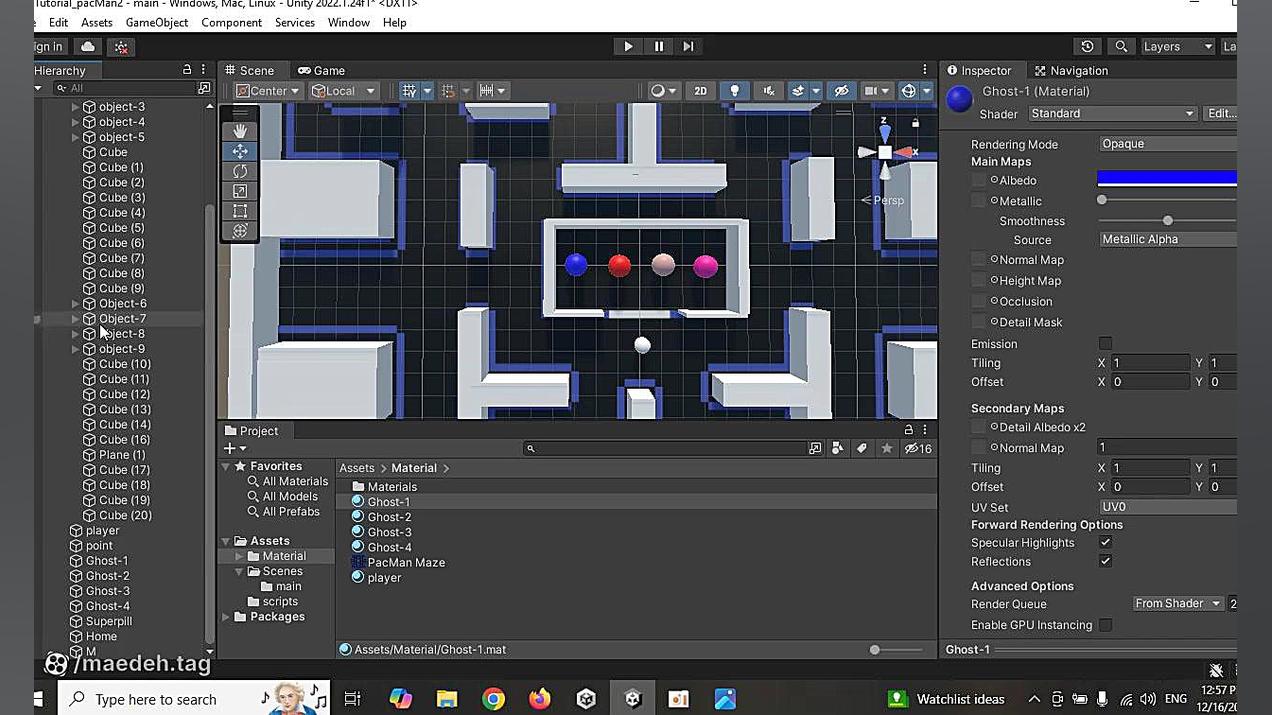This screenshot has height=715, width=1272.
Task: Select the Rotate tool in Scene toolbar
Action: pyautogui.click(x=240, y=171)
